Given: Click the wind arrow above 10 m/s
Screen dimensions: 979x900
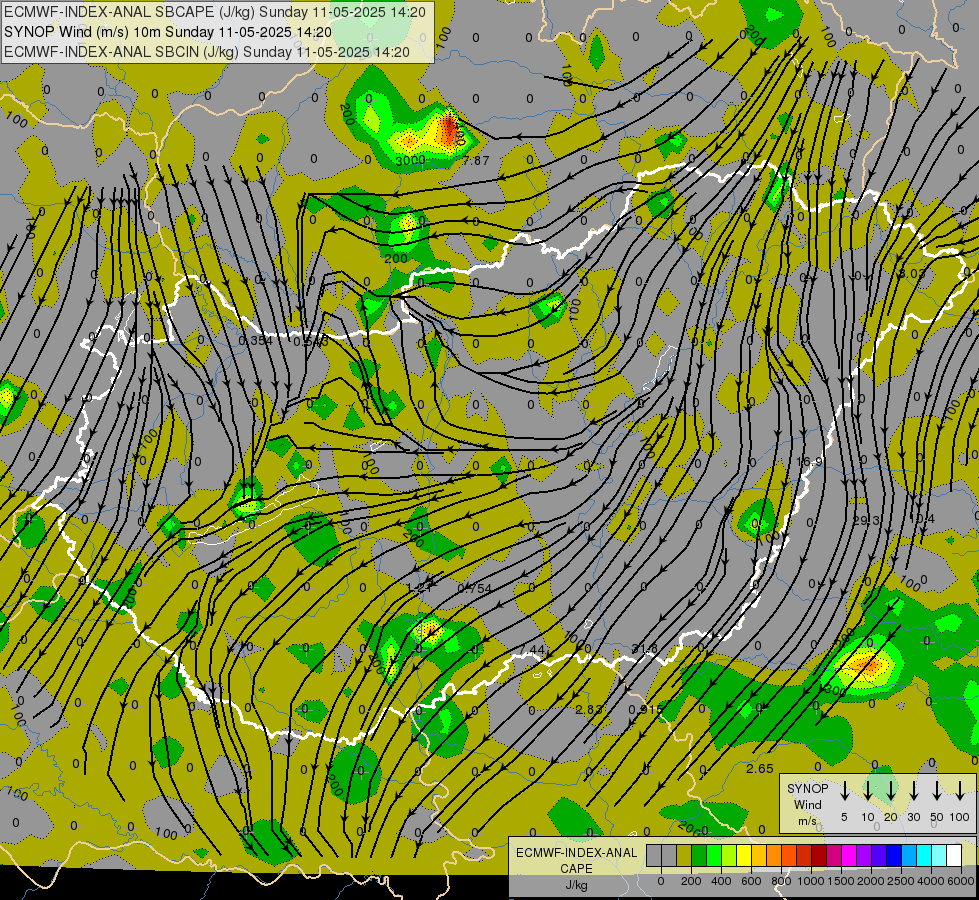Looking at the screenshot, I should tap(867, 791).
